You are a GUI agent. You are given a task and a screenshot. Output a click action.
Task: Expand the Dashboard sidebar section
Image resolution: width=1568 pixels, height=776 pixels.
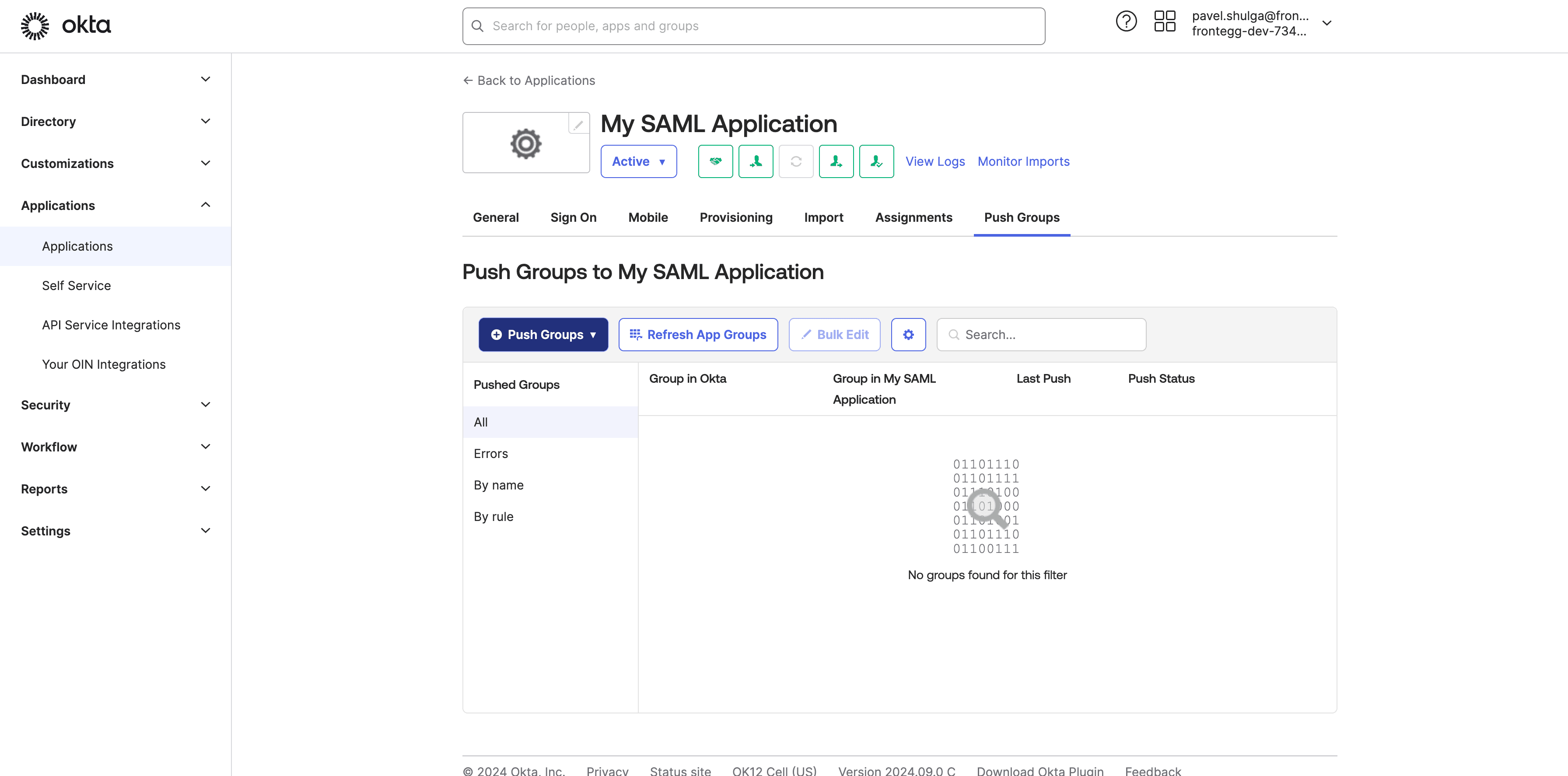point(115,80)
